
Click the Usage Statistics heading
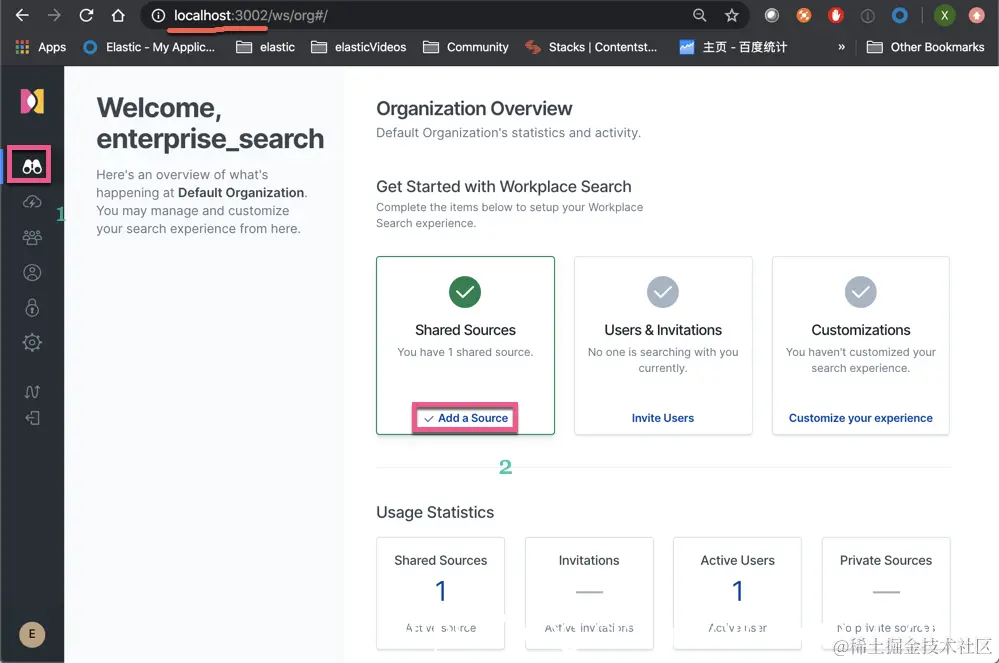(435, 513)
